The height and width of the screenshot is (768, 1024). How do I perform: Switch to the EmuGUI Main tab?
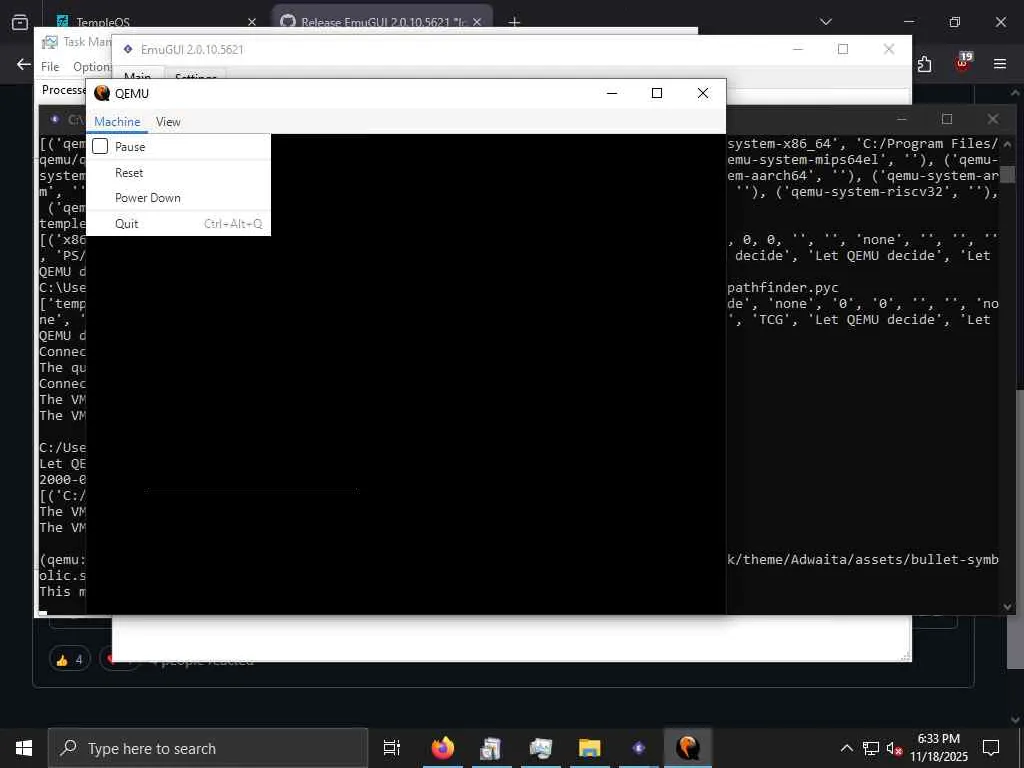tap(137, 75)
